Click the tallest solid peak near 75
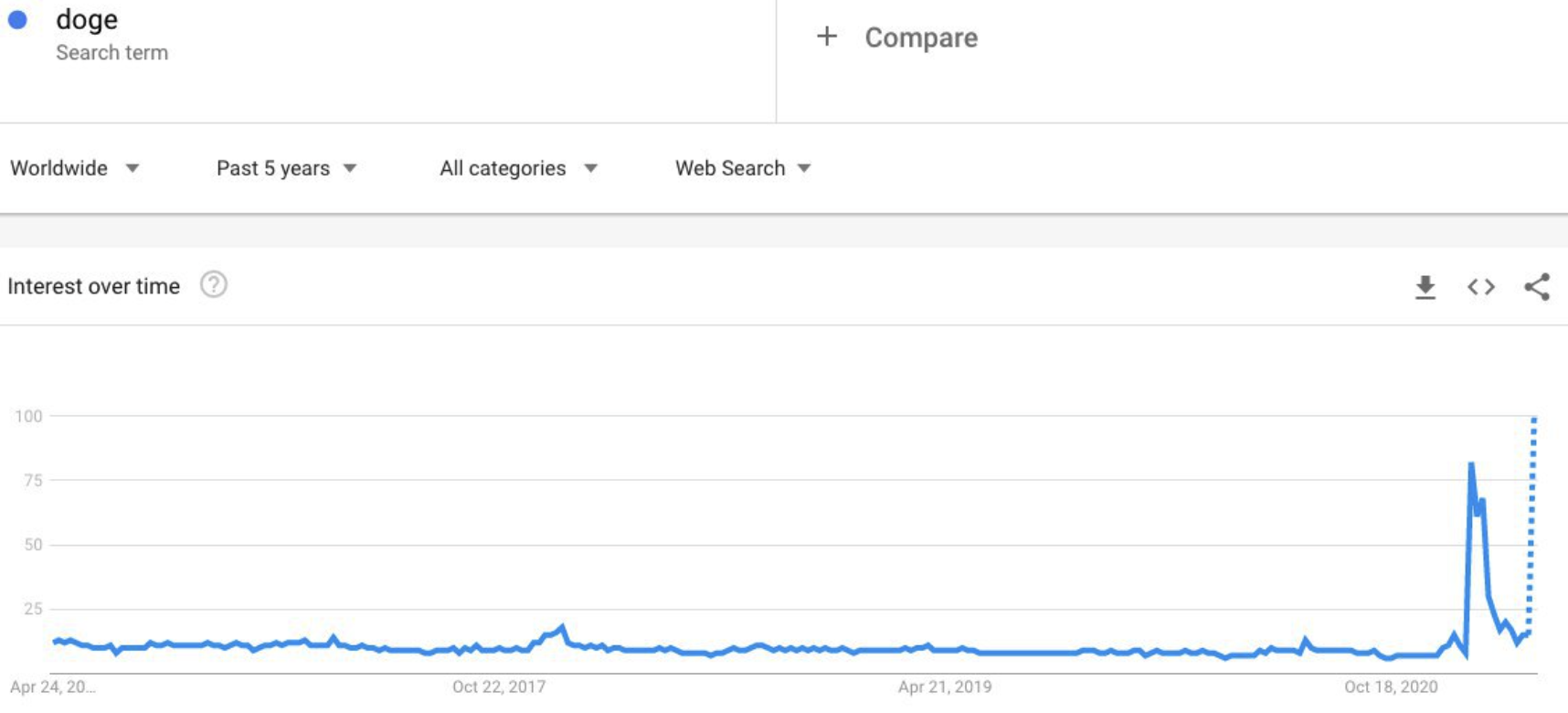 [x=1471, y=465]
